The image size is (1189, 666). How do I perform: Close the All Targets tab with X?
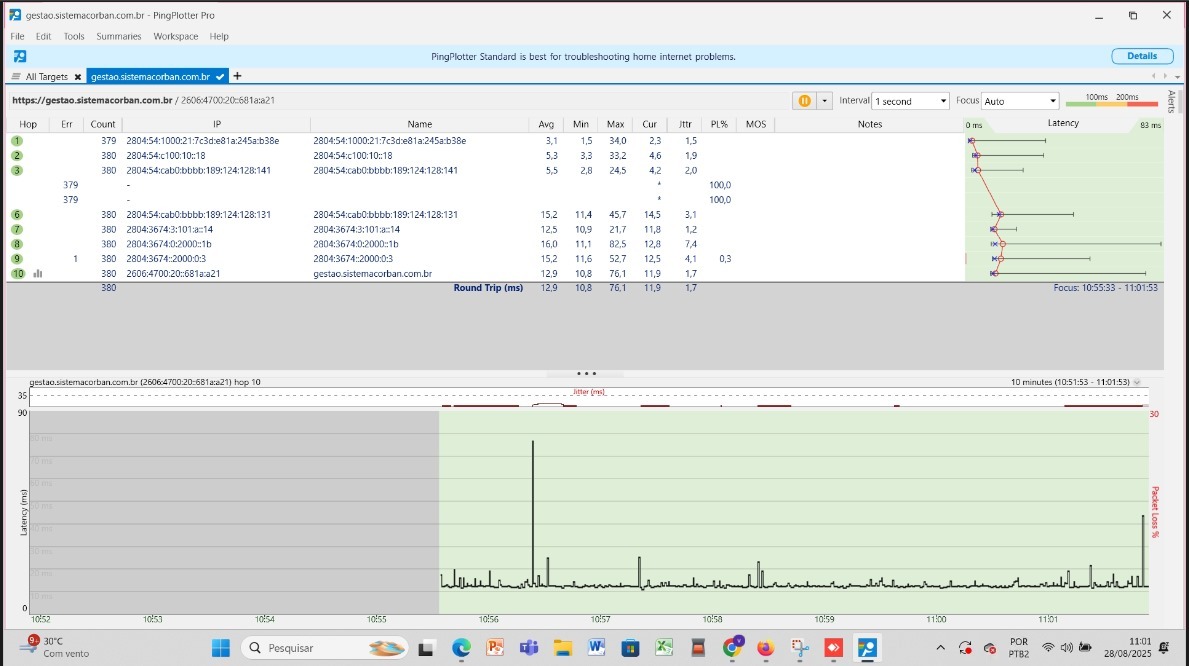[77, 77]
